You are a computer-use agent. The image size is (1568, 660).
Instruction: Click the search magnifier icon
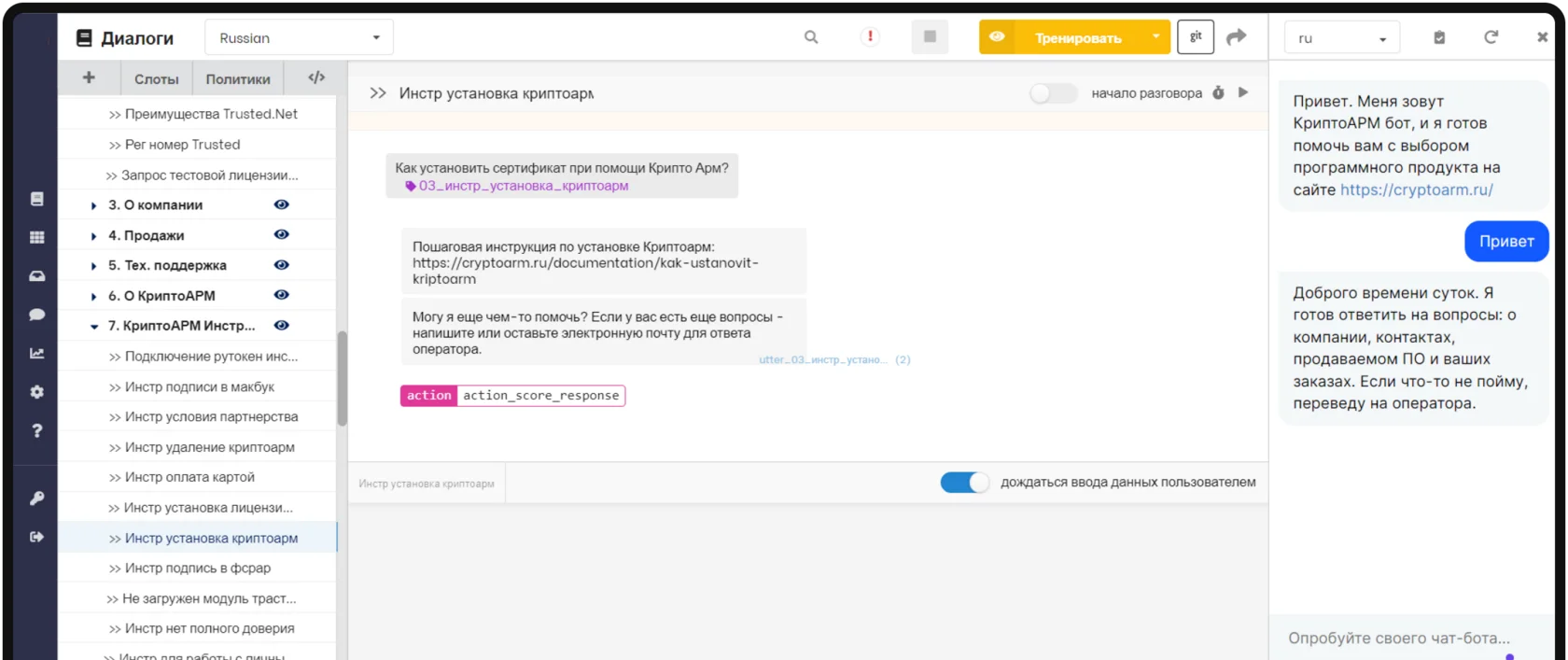click(811, 37)
